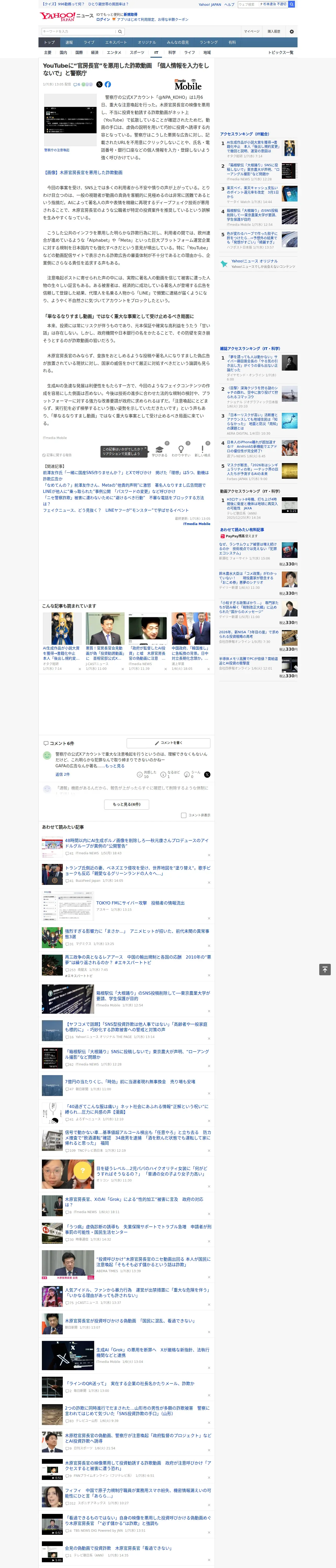Open the エンタメ category tab
The image size is (336, 1568).
tap(114, 52)
